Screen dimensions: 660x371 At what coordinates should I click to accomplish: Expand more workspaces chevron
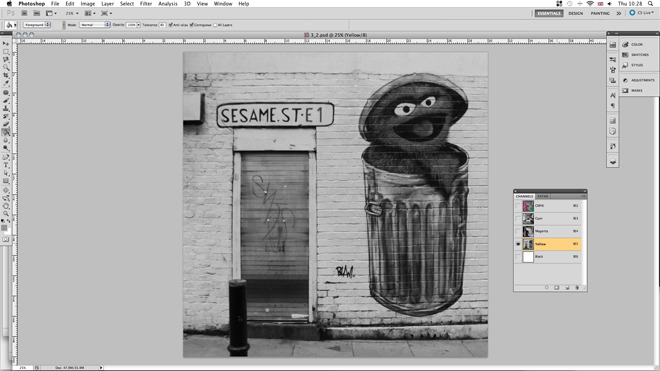tap(619, 13)
